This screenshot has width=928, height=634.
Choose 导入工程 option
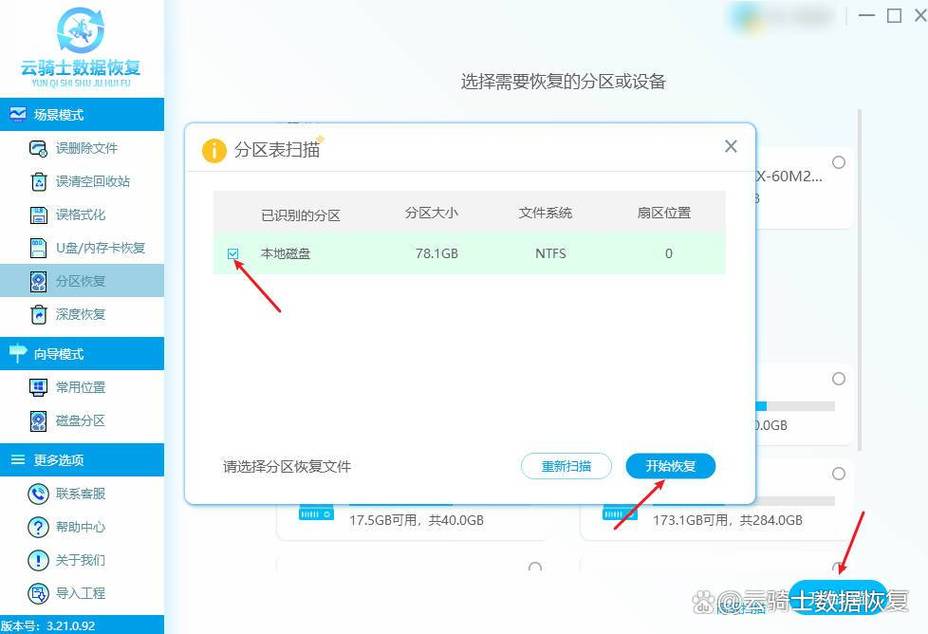point(82,593)
